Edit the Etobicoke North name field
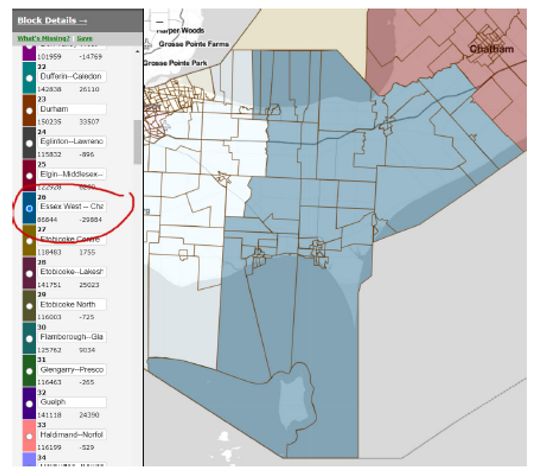Image resolution: width=547 pixels, height=475 pixels. pos(72,304)
